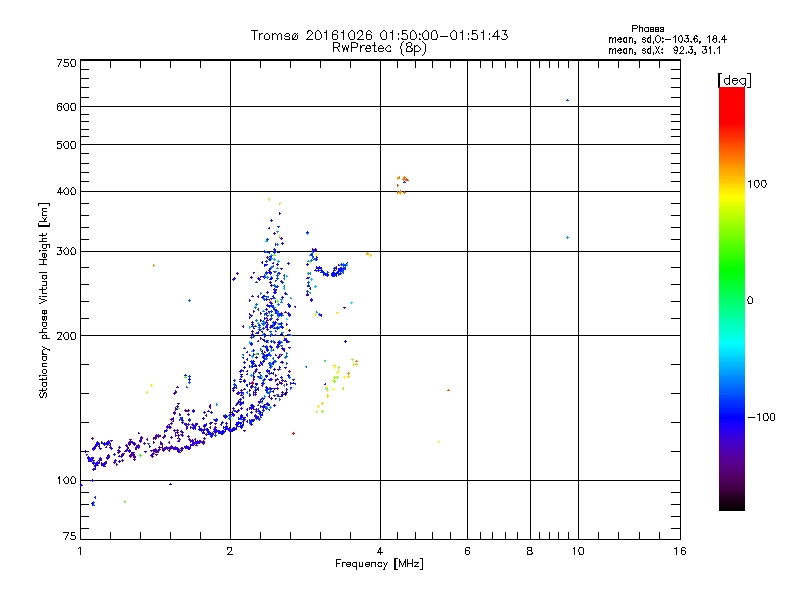Click the red point near 5.5 MHz
This screenshot has height=600, width=800.
tap(448, 390)
